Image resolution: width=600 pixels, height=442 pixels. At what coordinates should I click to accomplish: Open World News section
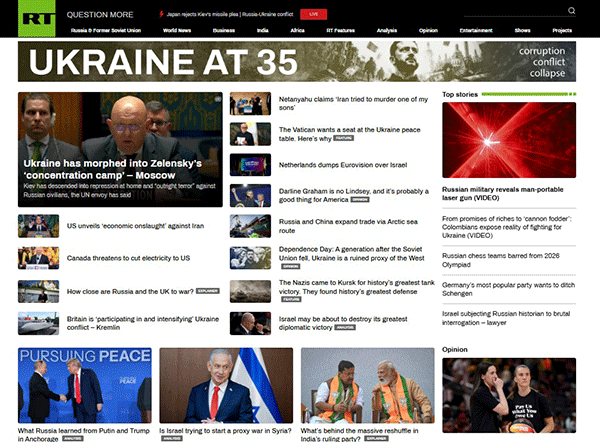pos(177,30)
